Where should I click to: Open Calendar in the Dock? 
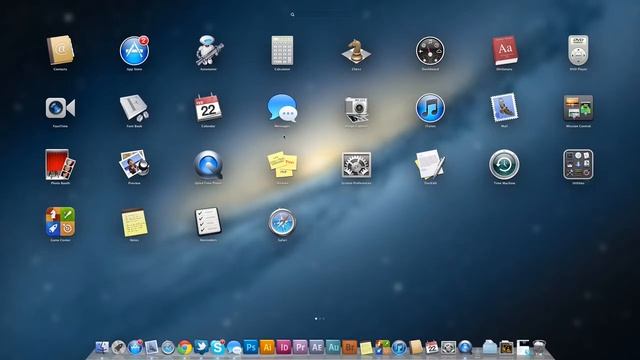(x=432, y=347)
